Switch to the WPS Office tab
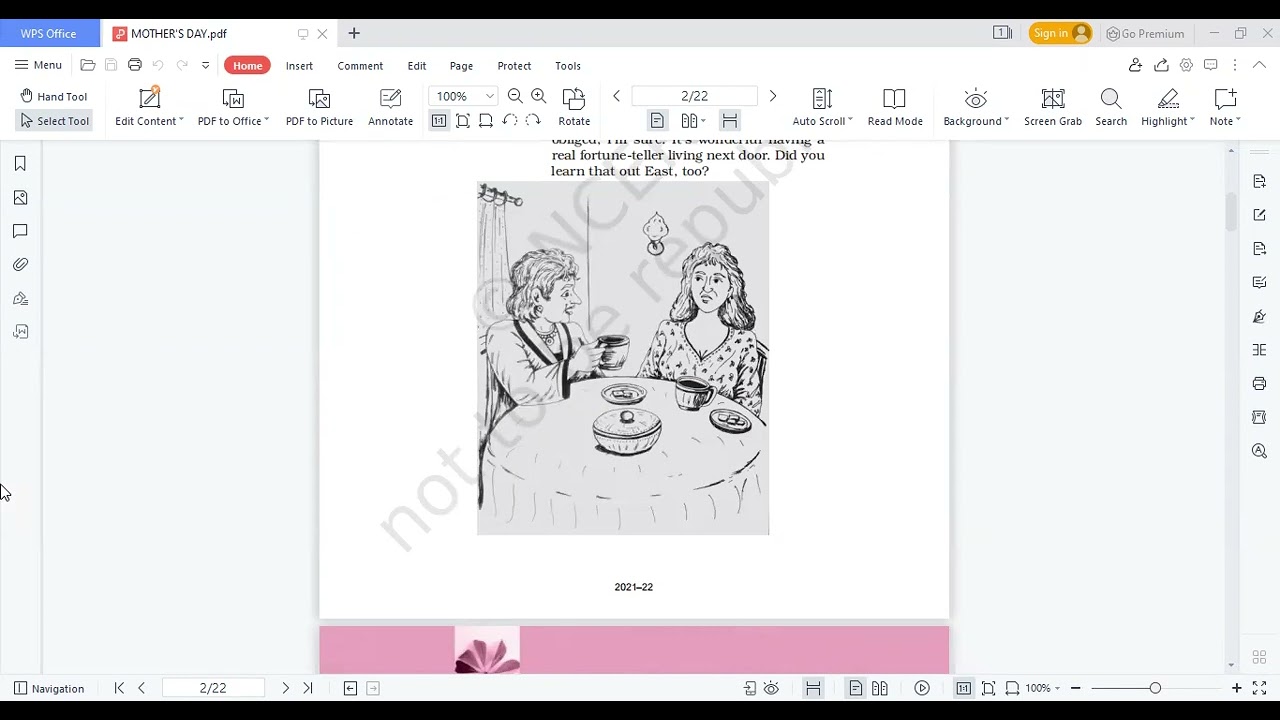This screenshot has height=720, width=1280. (49, 33)
